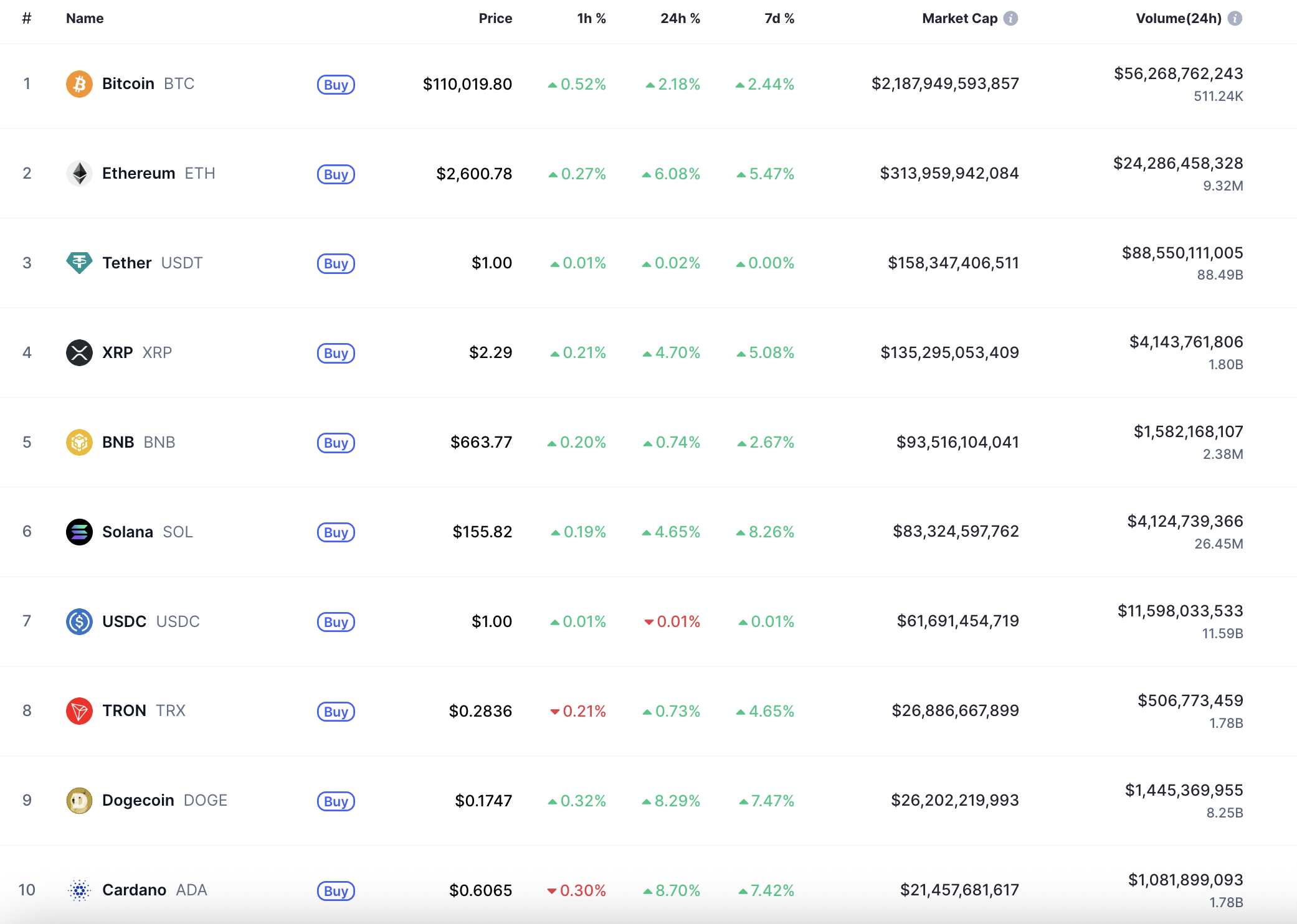Screen dimensions: 1297x924
Task: Sort table by Price column header
Action: [x=495, y=19]
